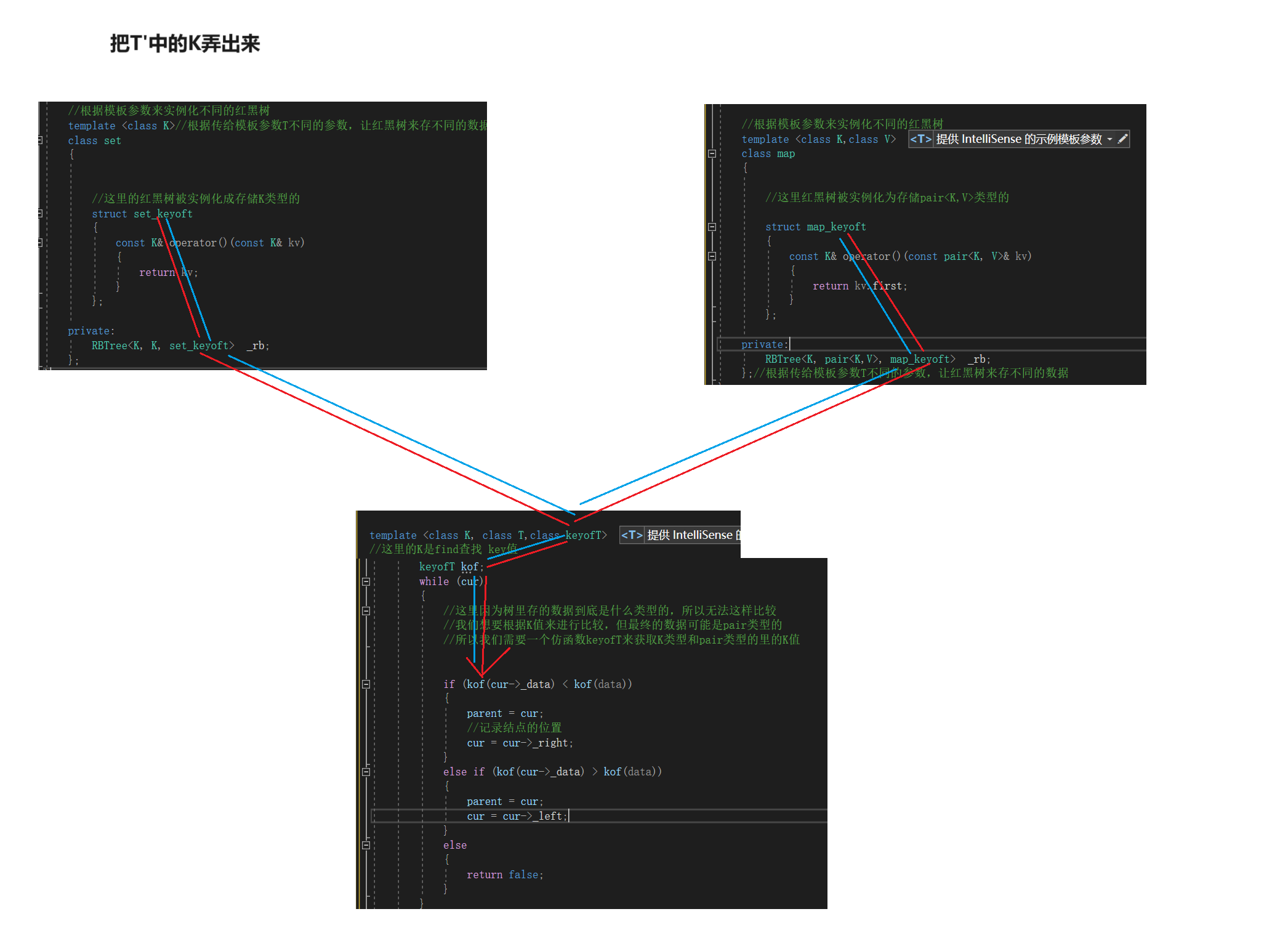The image size is (1288, 946).
Task: Click the 'cur = cur->_right;' statement
Action: (x=520, y=743)
